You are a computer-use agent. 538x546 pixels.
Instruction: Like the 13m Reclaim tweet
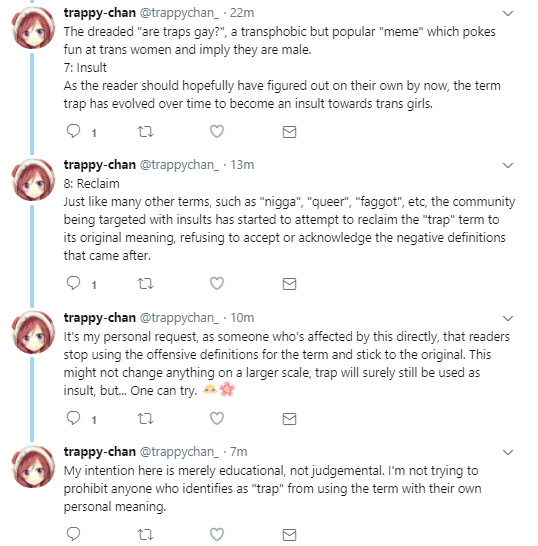pos(217,283)
